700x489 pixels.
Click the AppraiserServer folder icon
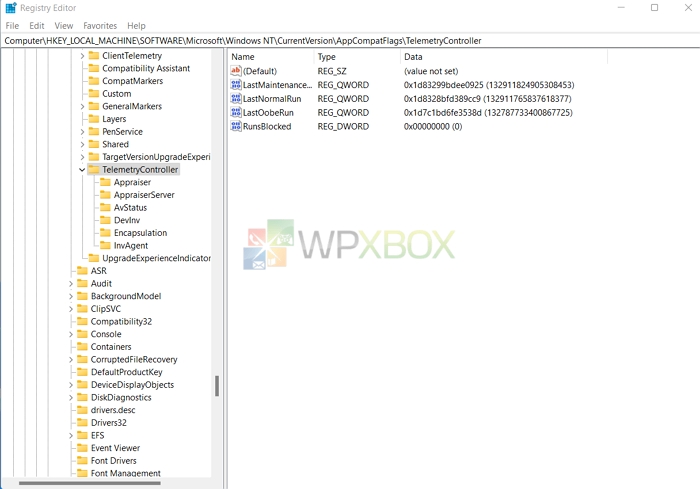tap(105, 195)
